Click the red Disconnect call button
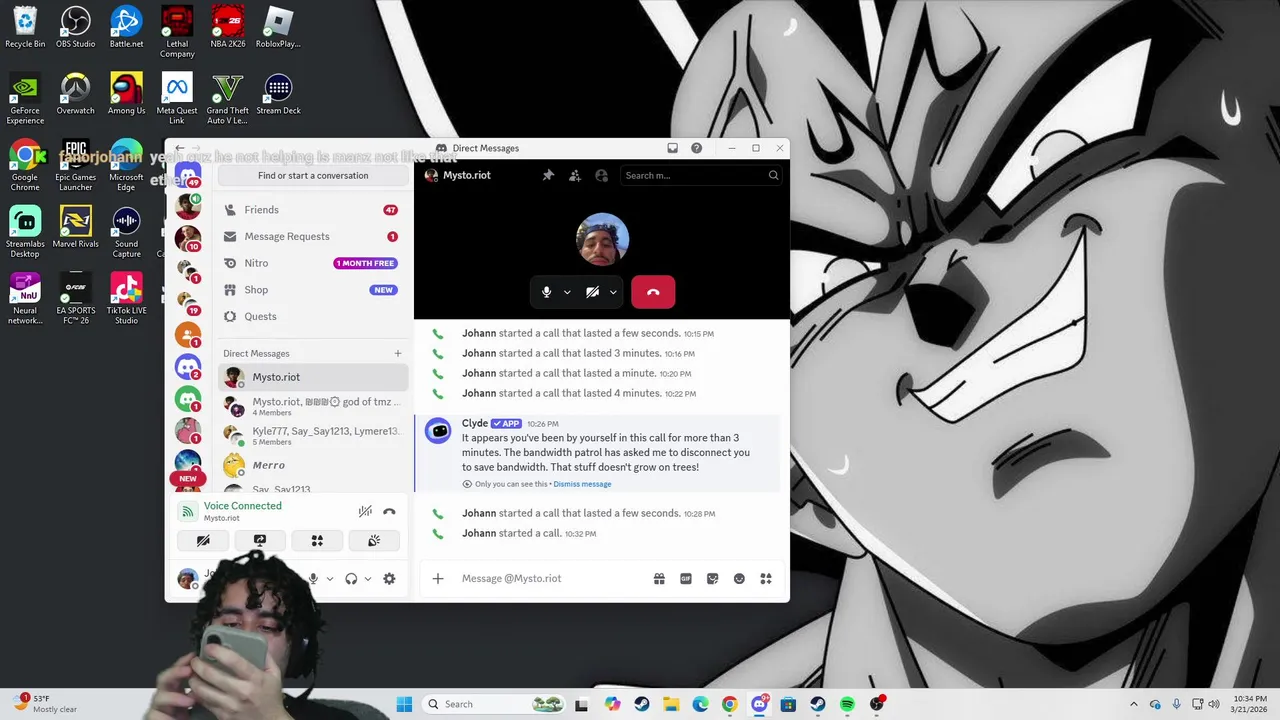The width and height of the screenshot is (1280, 720). (x=653, y=292)
